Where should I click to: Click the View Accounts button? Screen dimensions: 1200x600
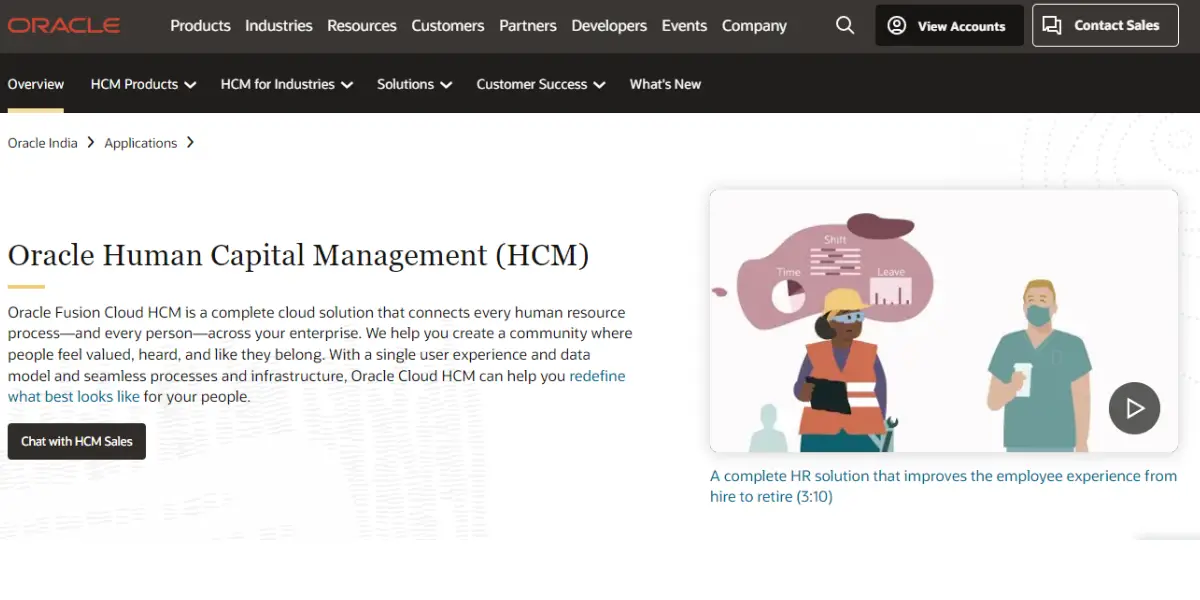point(950,26)
